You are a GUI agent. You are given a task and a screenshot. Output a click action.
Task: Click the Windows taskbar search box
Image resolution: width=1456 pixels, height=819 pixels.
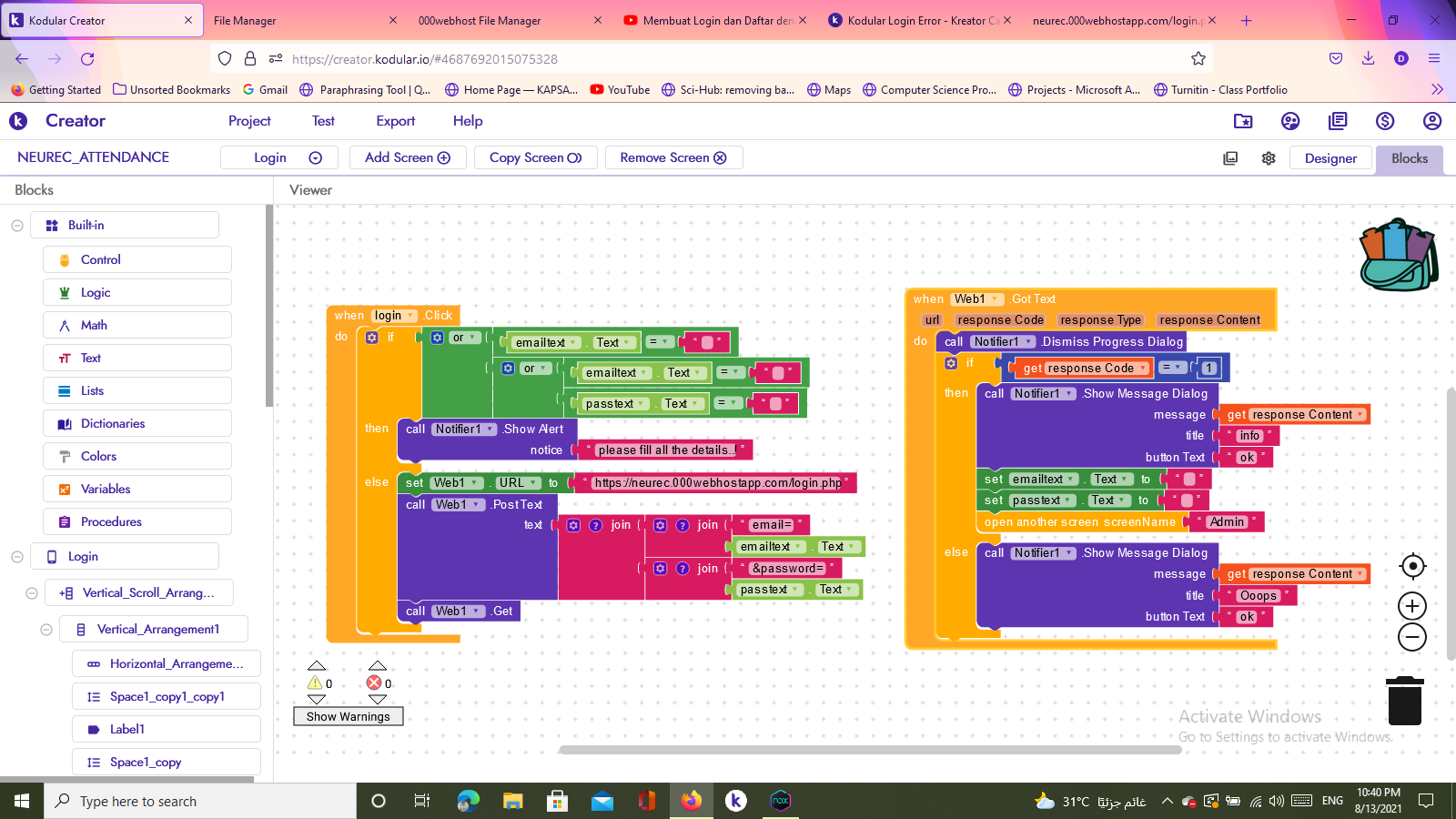pos(199,801)
